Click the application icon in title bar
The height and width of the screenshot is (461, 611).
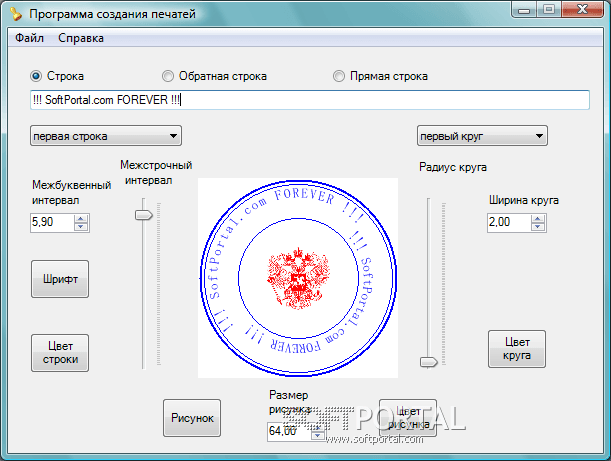click(16, 14)
